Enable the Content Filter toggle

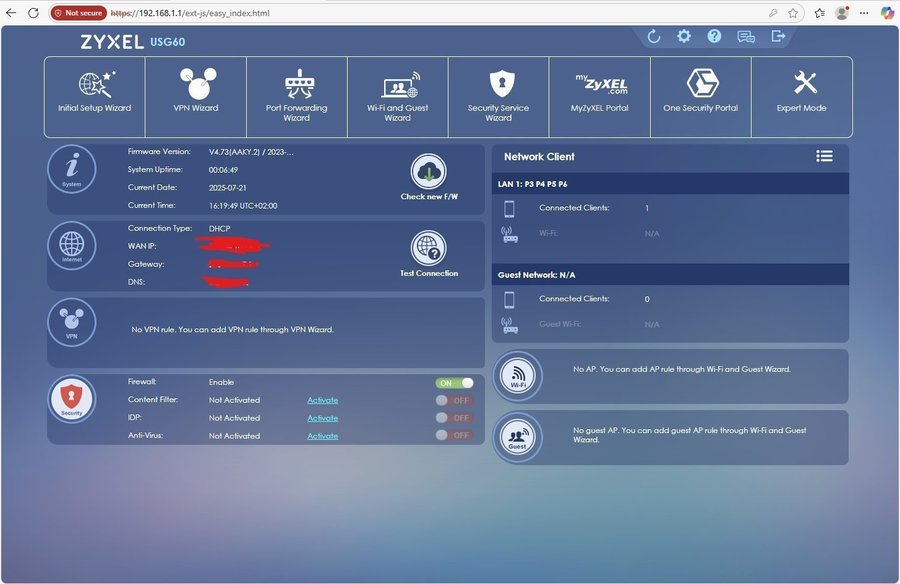click(454, 400)
